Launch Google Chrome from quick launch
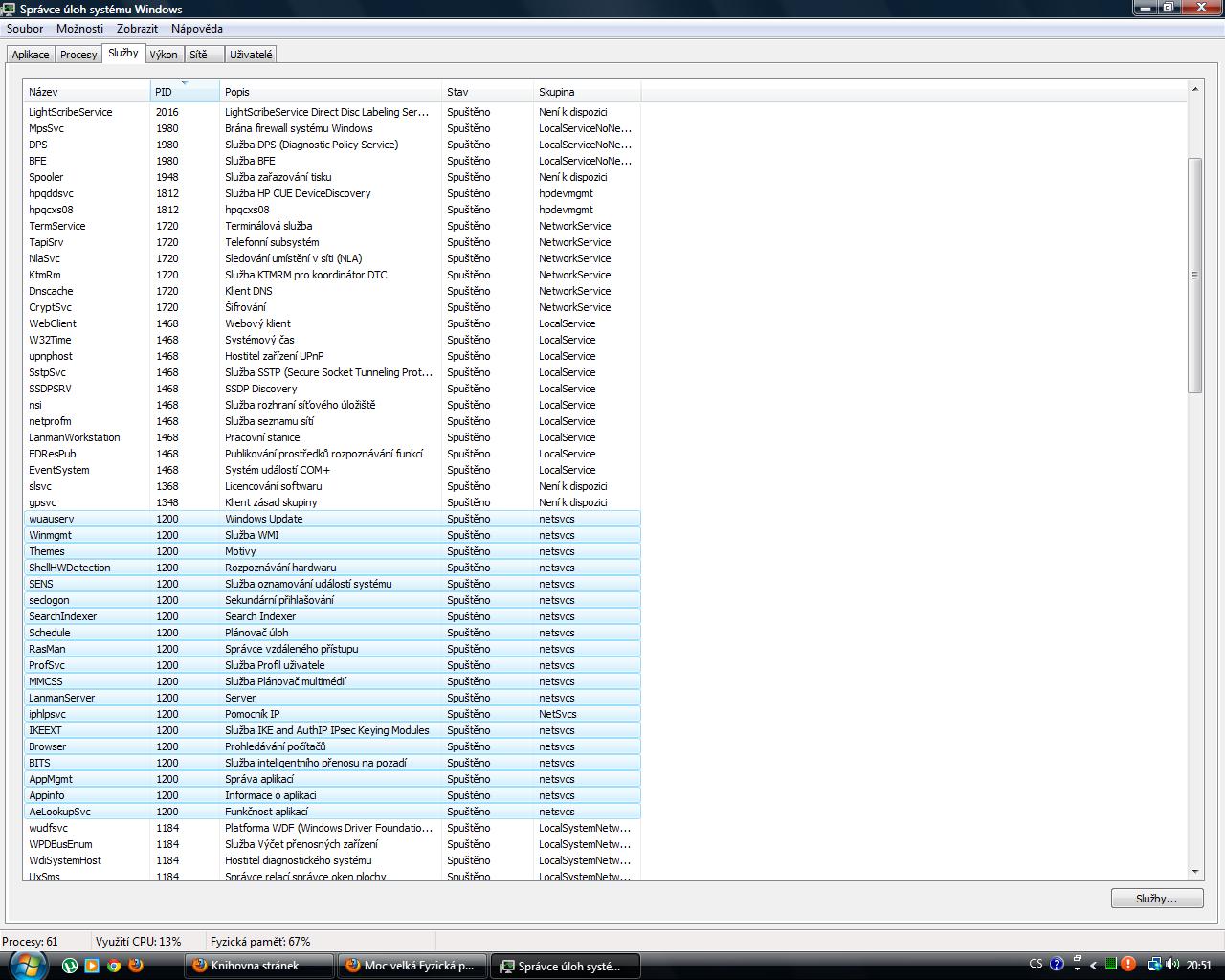This screenshot has width=1225, height=980. (x=114, y=966)
